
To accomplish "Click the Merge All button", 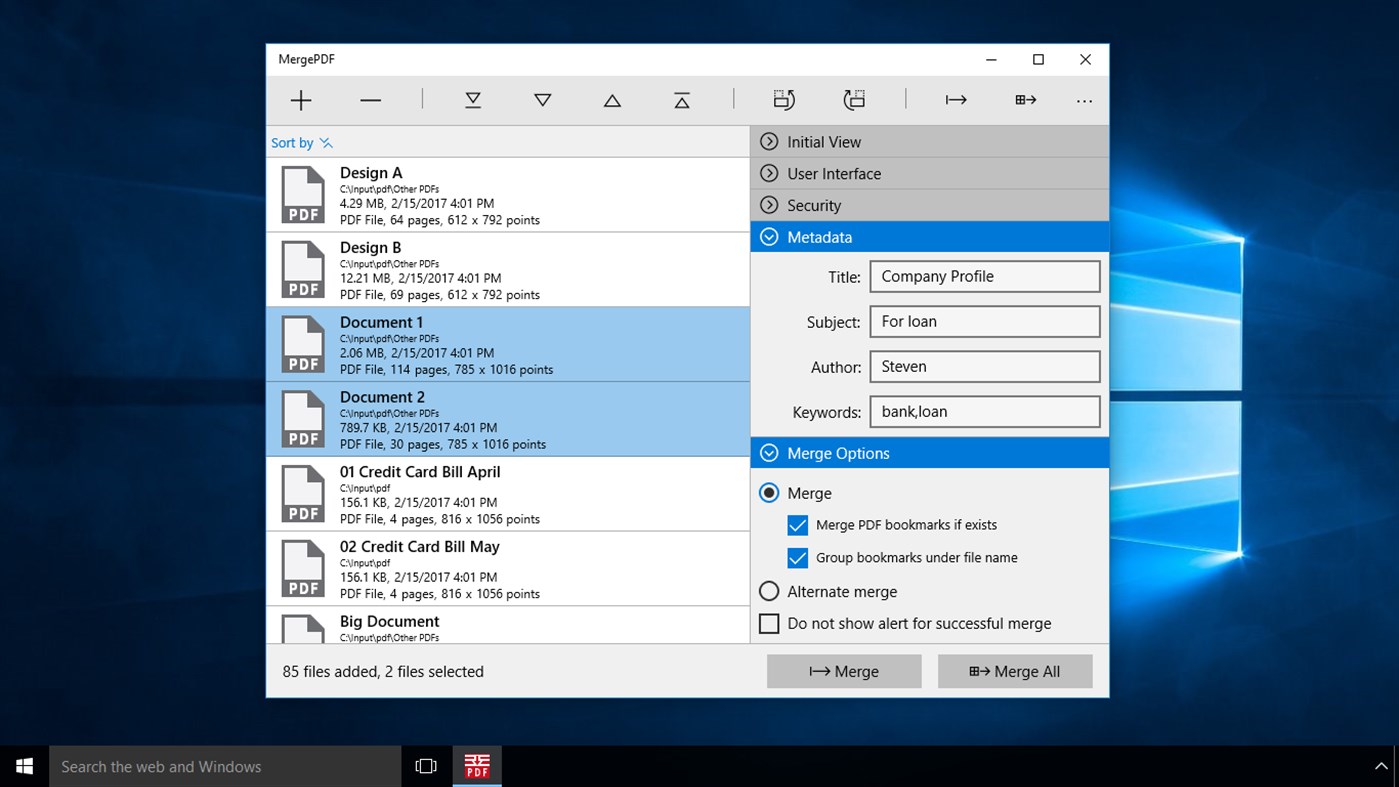I will point(1015,671).
